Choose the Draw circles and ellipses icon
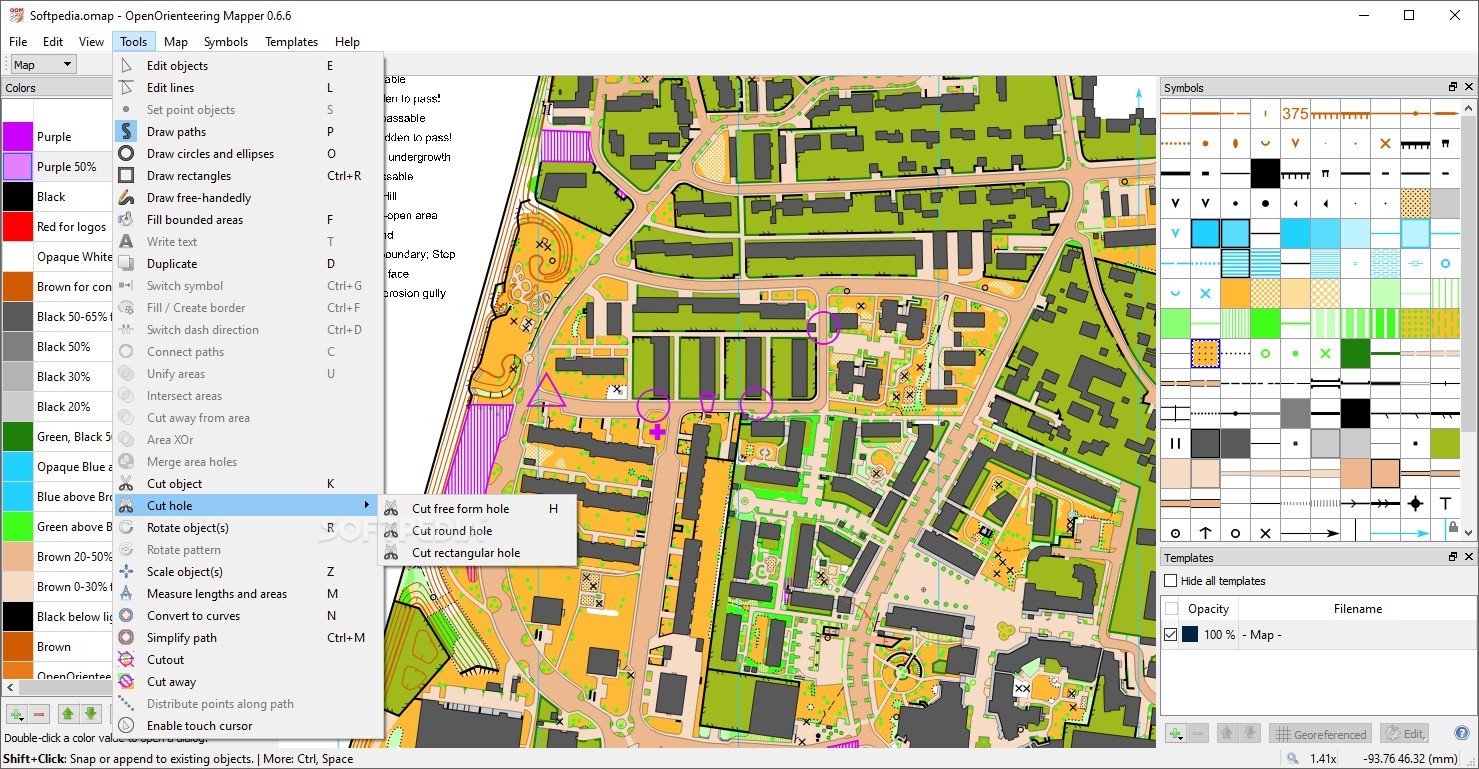 point(126,154)
